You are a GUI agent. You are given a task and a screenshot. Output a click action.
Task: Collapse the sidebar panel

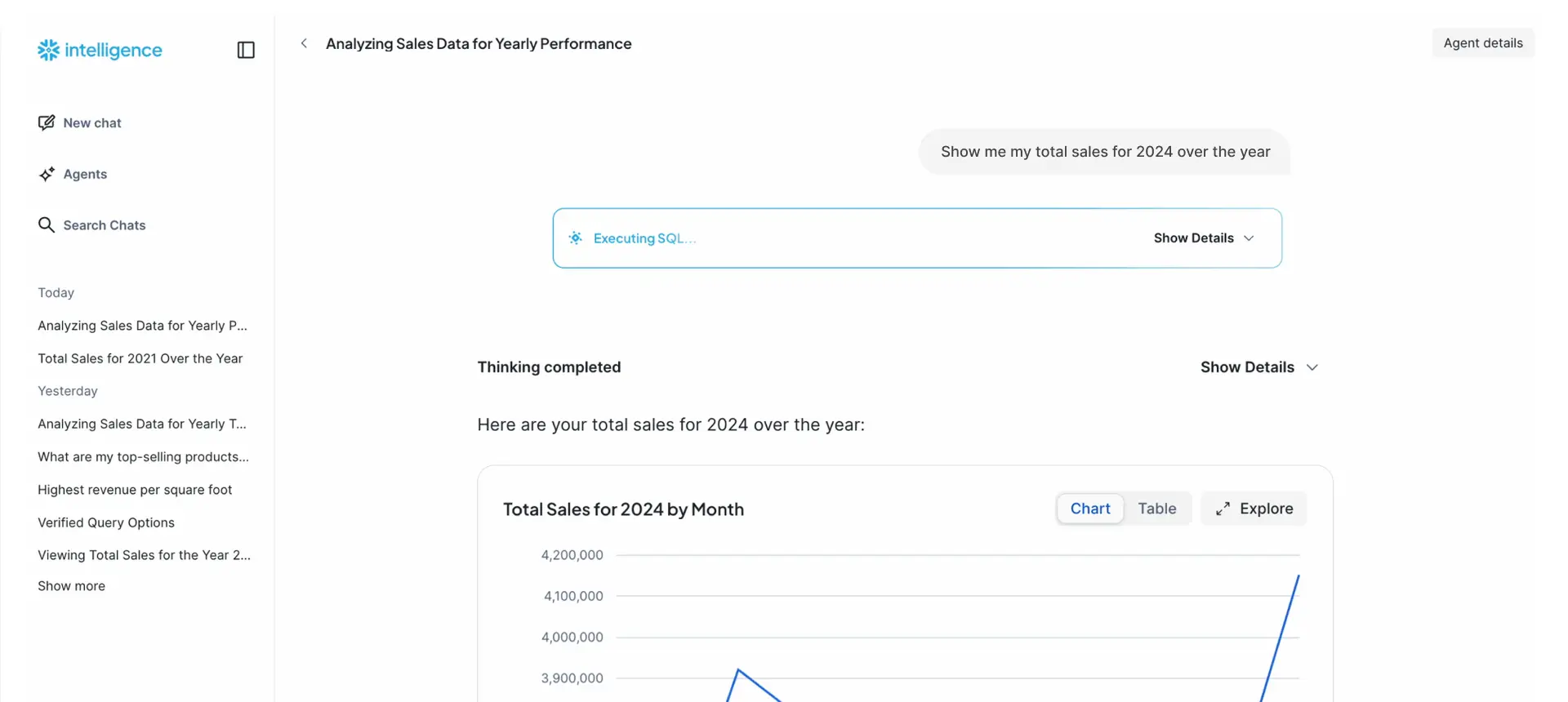pyautogui.click(x=245, y=50)
